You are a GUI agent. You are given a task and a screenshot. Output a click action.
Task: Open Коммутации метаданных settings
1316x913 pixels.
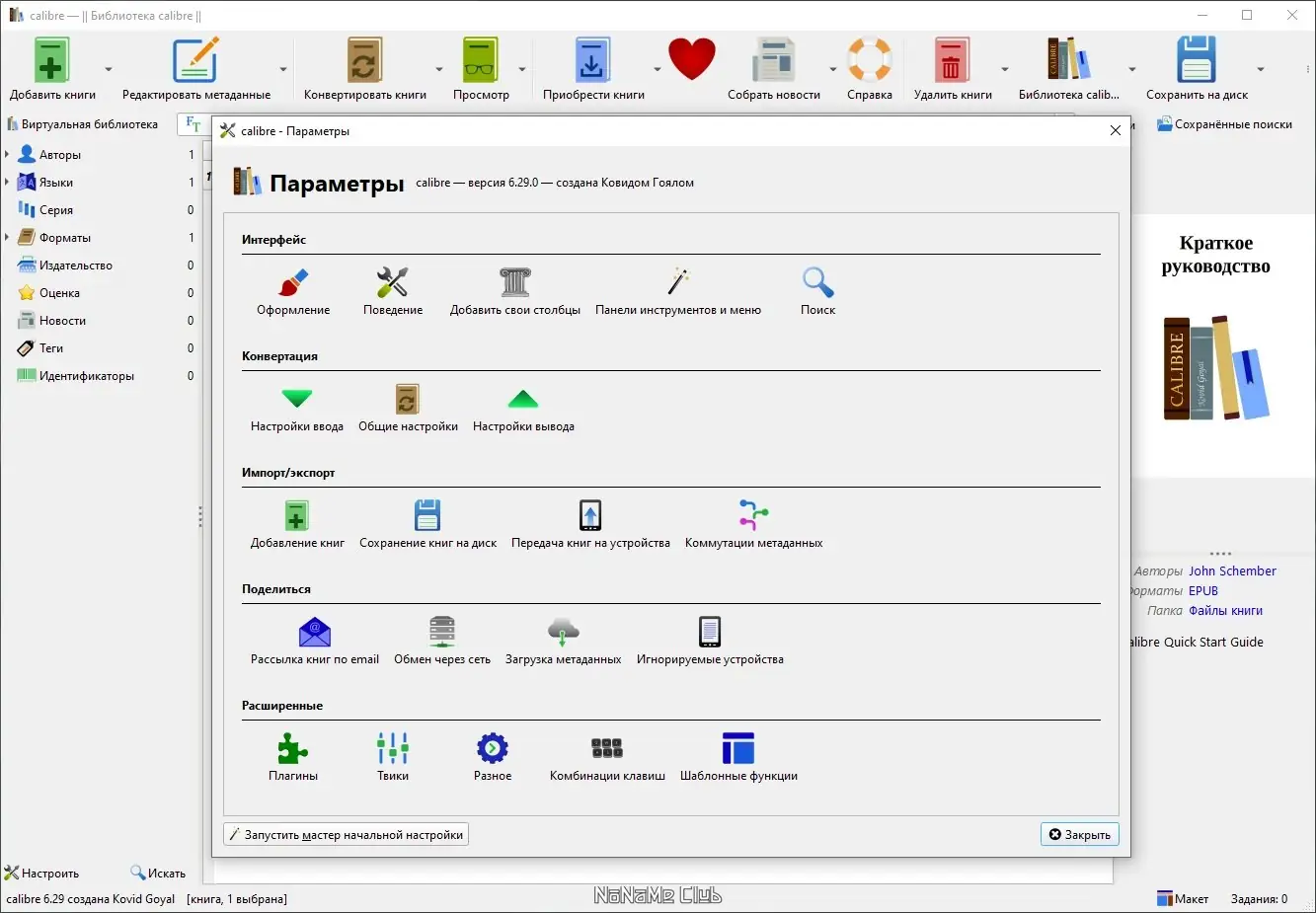753,525
